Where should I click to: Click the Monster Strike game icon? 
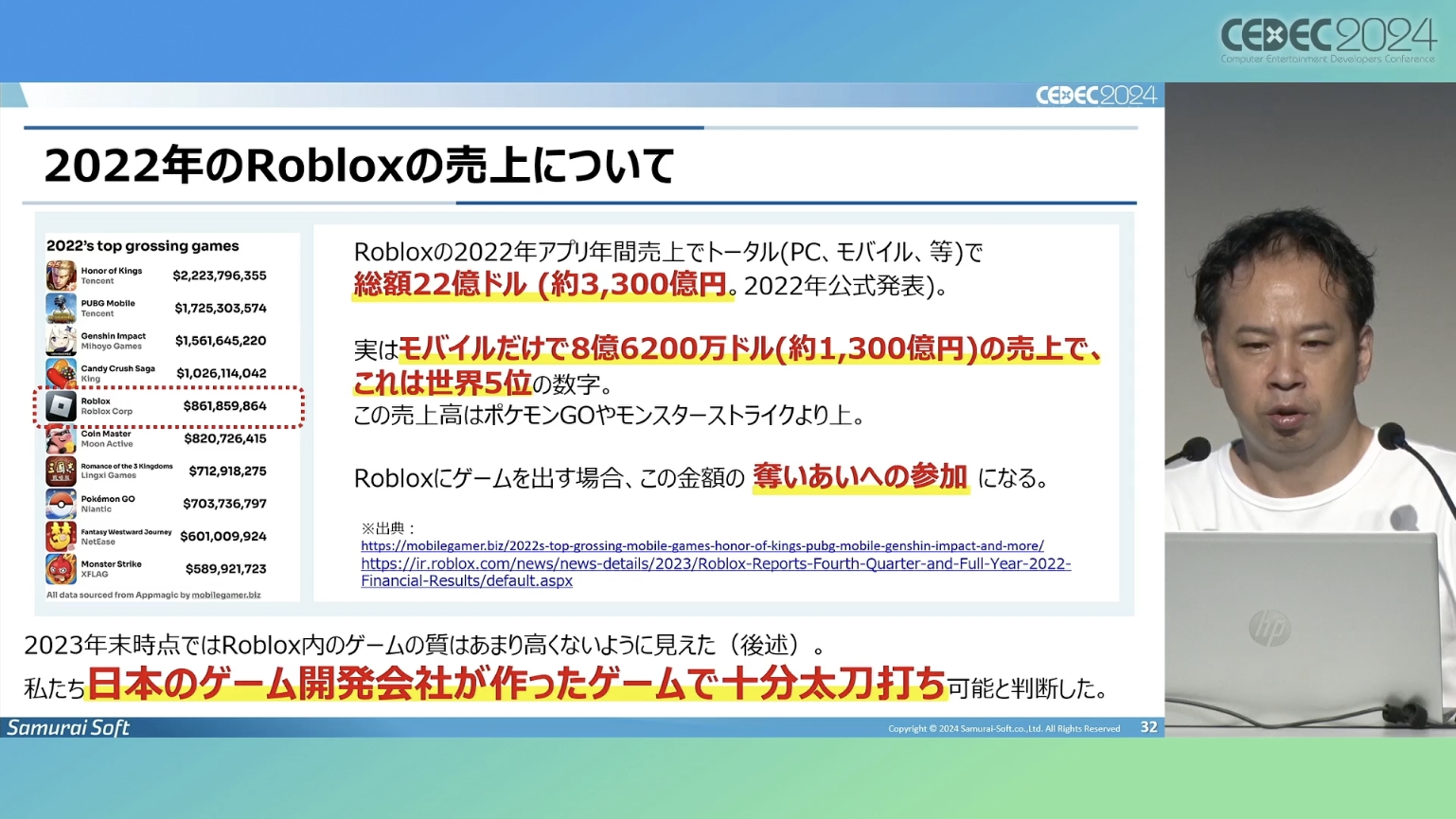pyautogui.click(x=61, y=569)
